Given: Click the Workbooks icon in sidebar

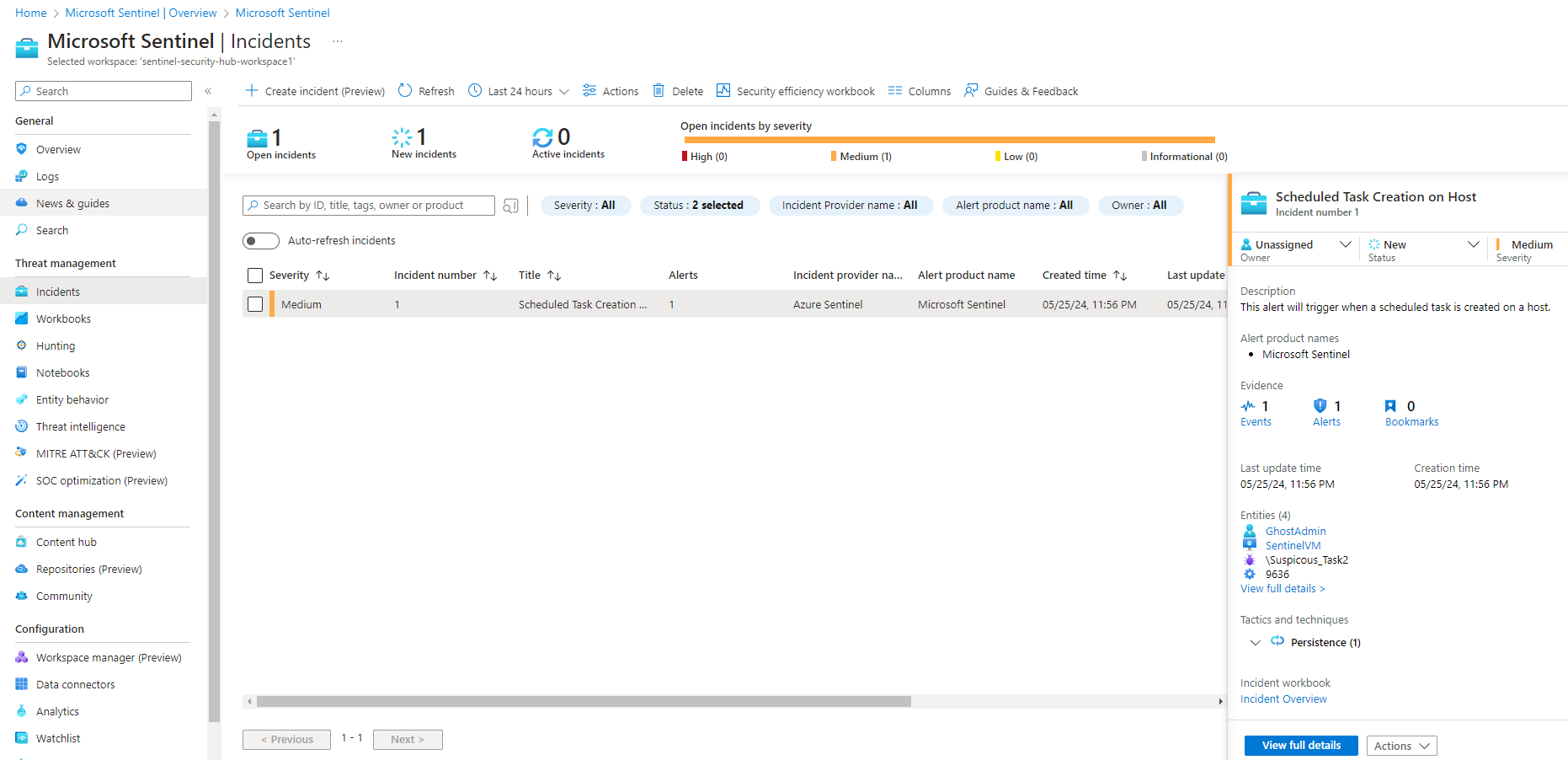Looking at the screenshot, I should [22, 318].
